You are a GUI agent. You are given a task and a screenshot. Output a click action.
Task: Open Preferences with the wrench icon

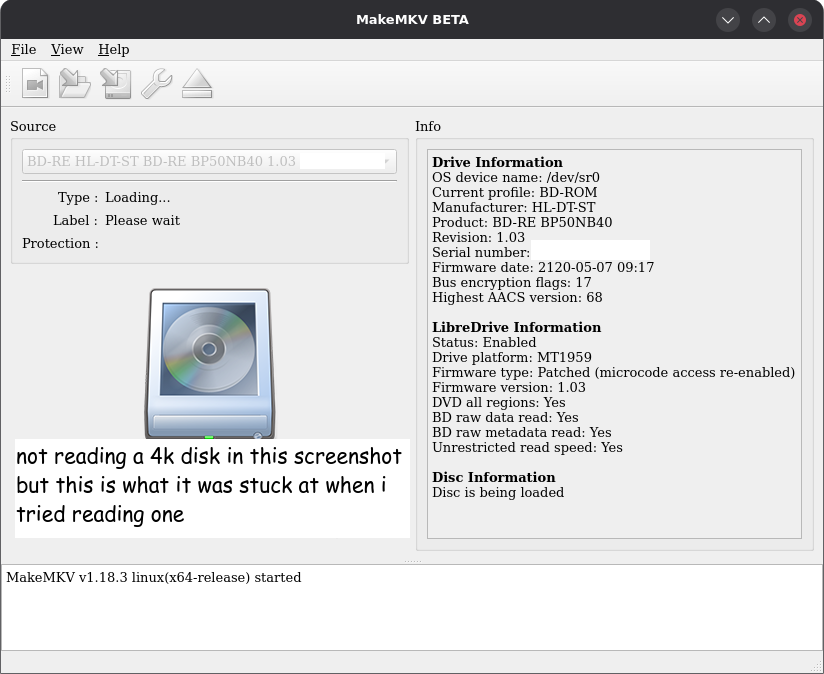click(156, 84)
